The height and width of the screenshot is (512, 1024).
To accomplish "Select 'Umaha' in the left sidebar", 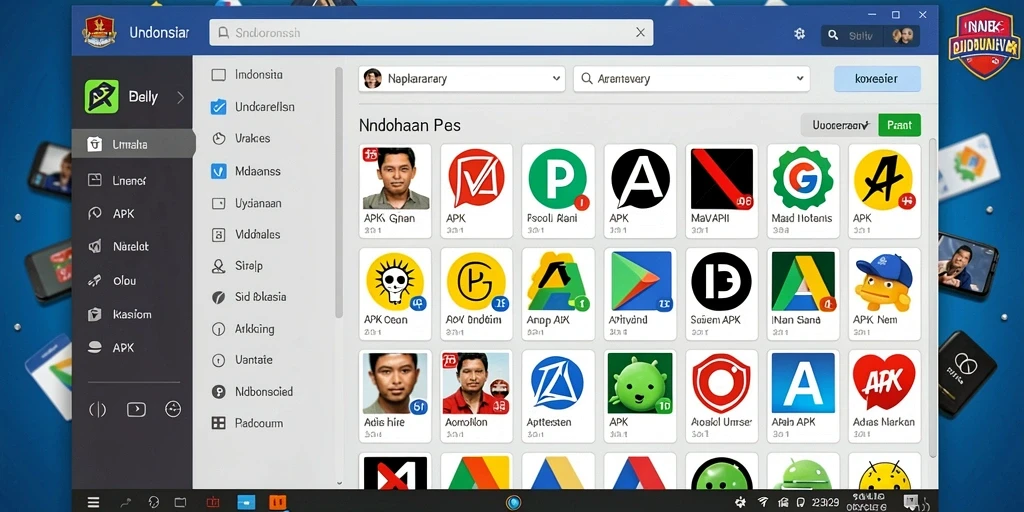I will pyautogui.click(x=133, y=144).
